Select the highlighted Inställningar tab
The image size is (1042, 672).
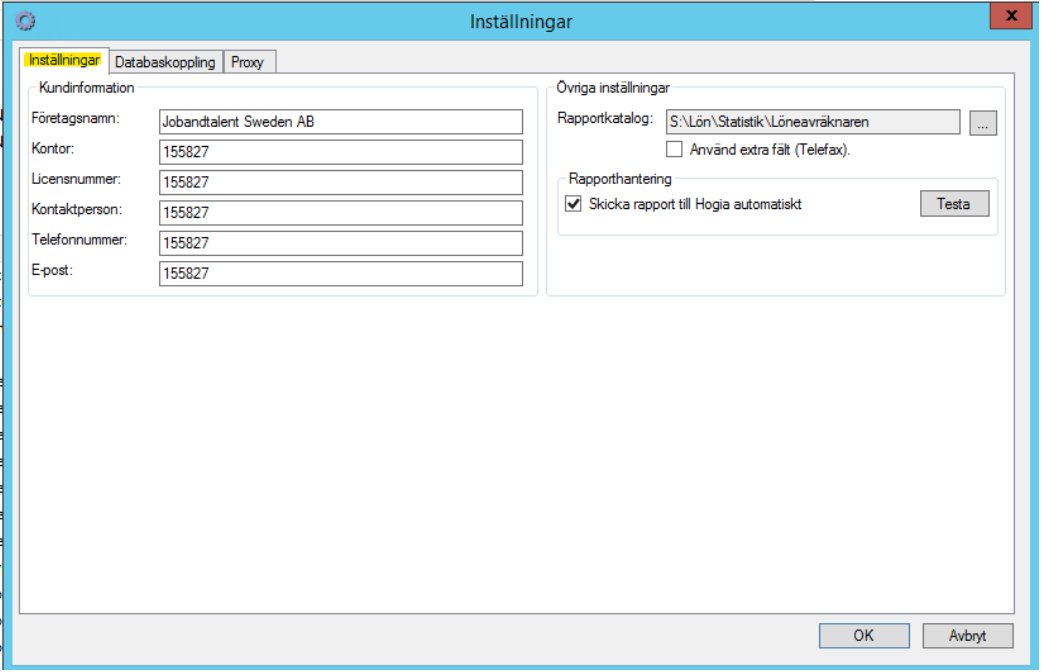tap(65, 60)
